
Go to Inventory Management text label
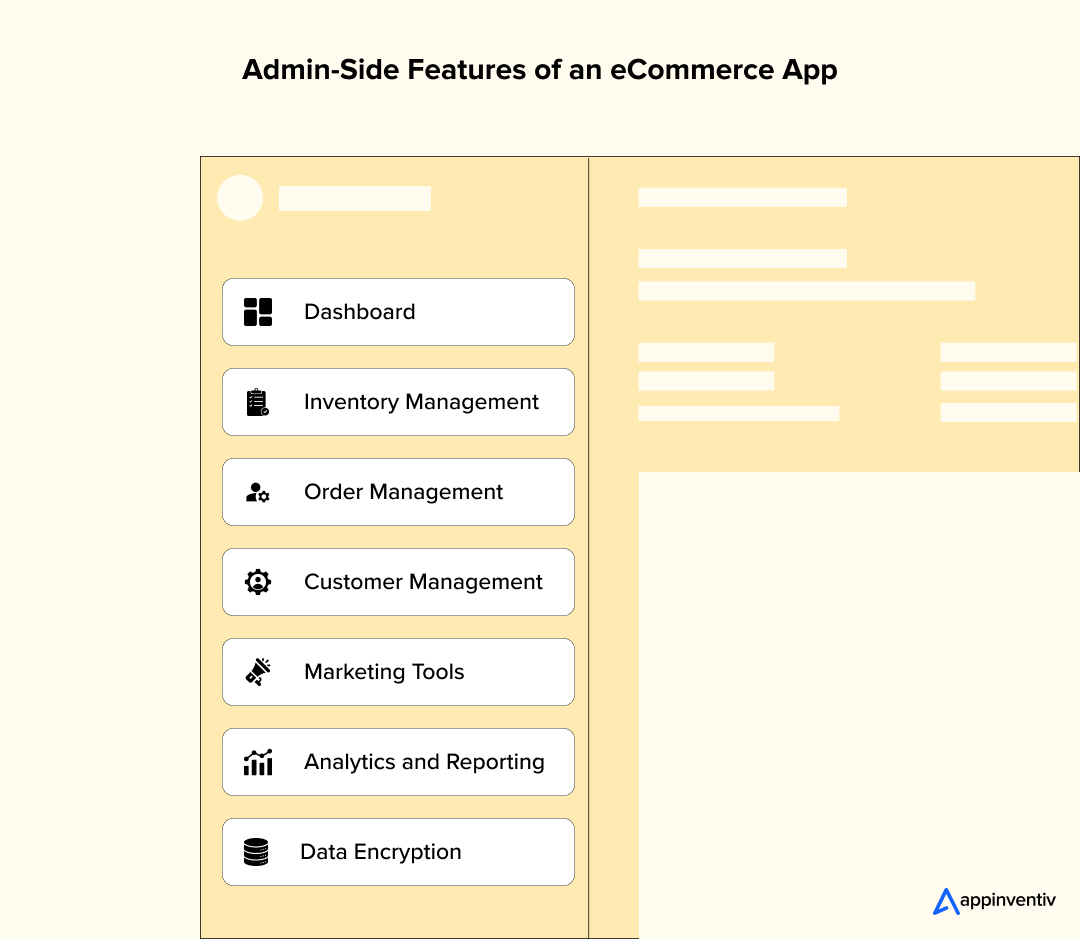pyautogui.click(x=421, y=402)
